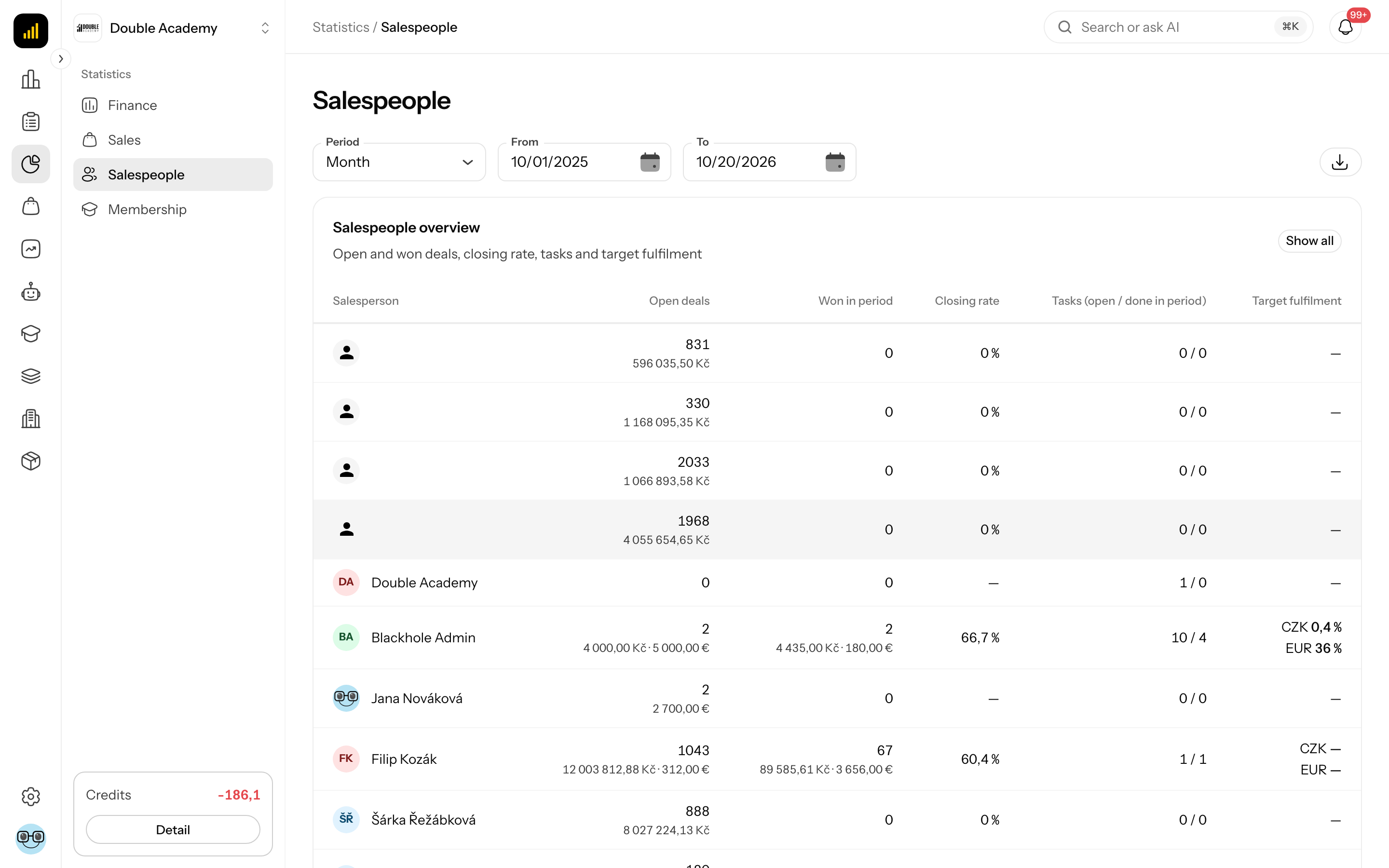Screen dimensions: 1389x868
Task: Click the From date field 10/01/2025
Action: 585,162
